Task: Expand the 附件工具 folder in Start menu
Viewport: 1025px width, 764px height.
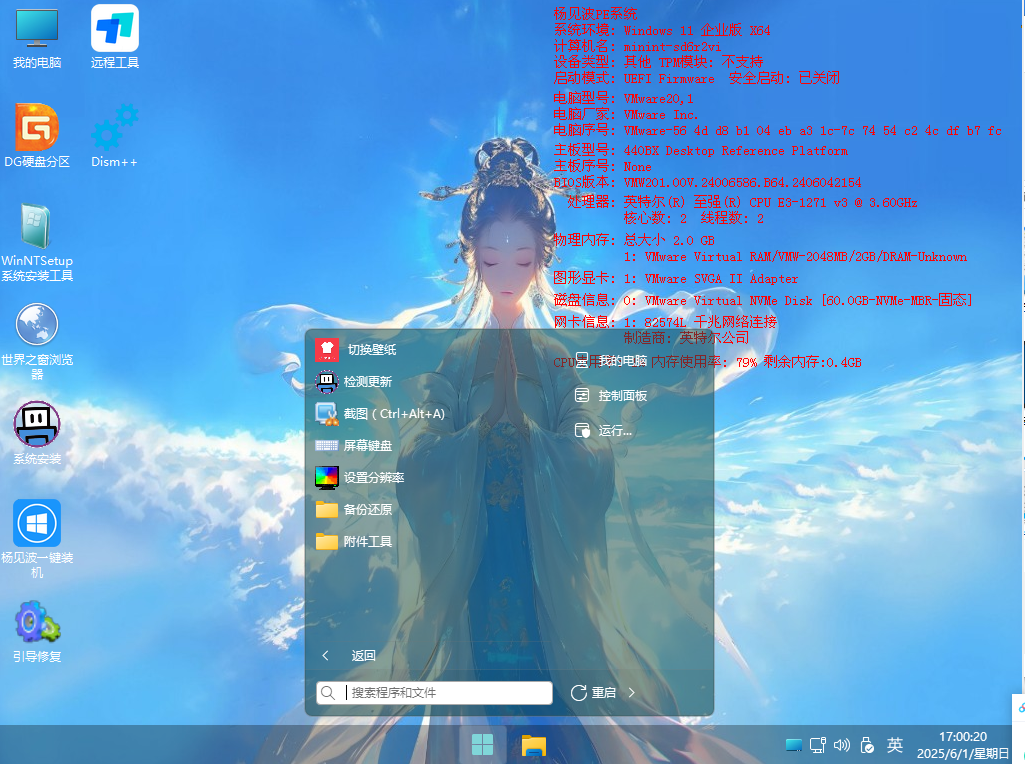Action: click(367, 542)
